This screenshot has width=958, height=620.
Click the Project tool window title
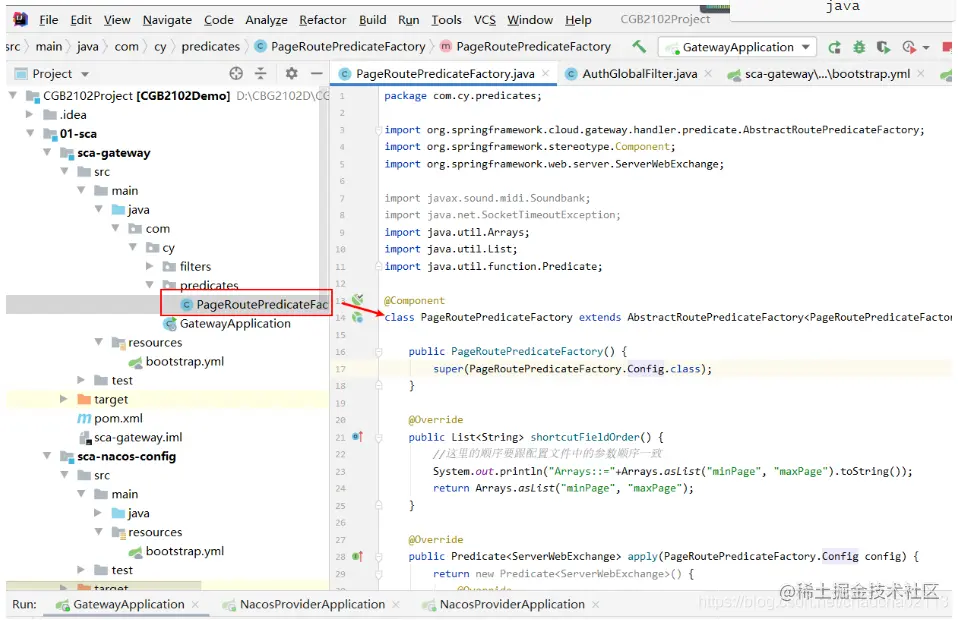(52, 74)
